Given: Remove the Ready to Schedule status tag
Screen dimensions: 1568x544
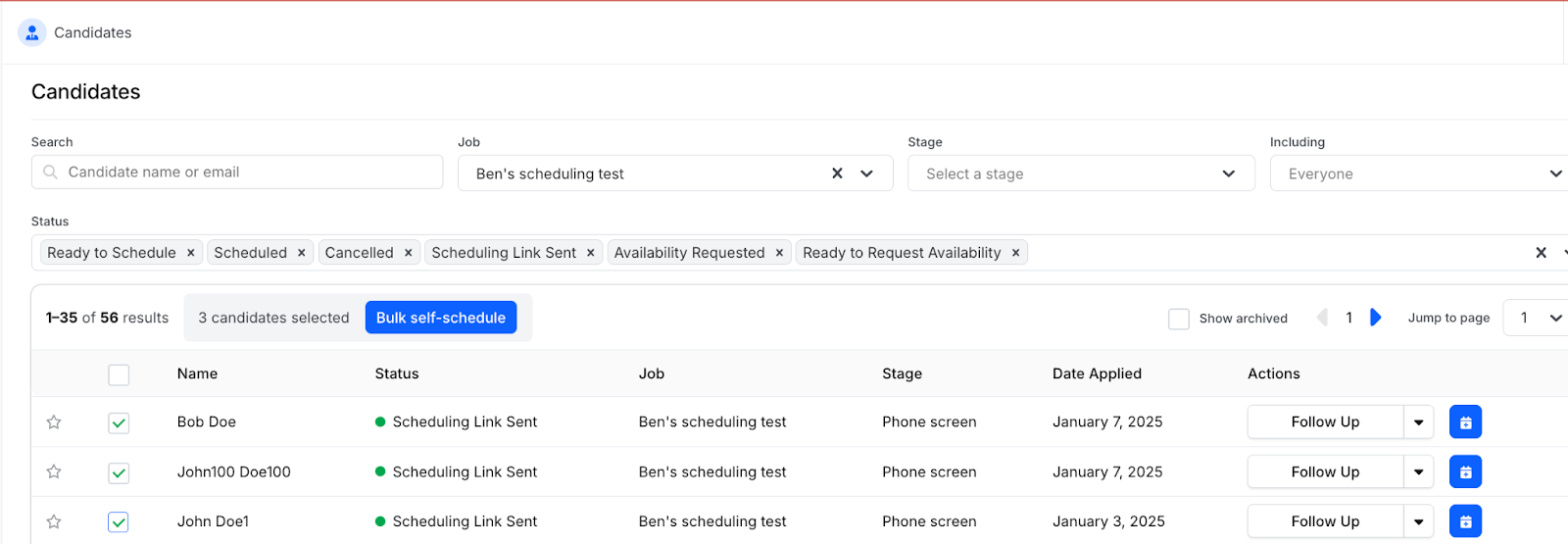Looking at the screenshot, I should coord(191,253).
